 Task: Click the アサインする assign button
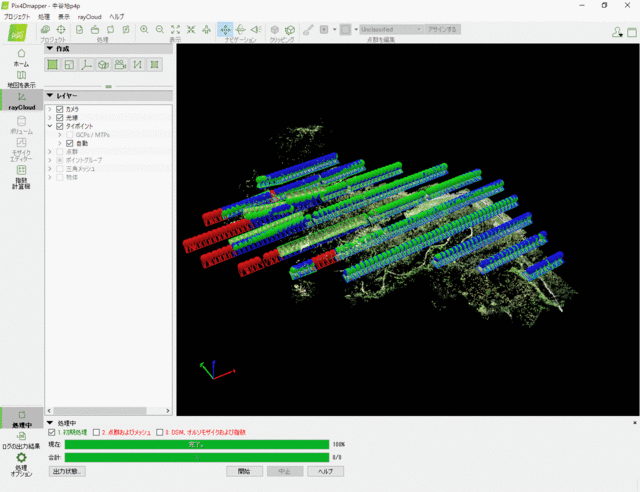442,29
